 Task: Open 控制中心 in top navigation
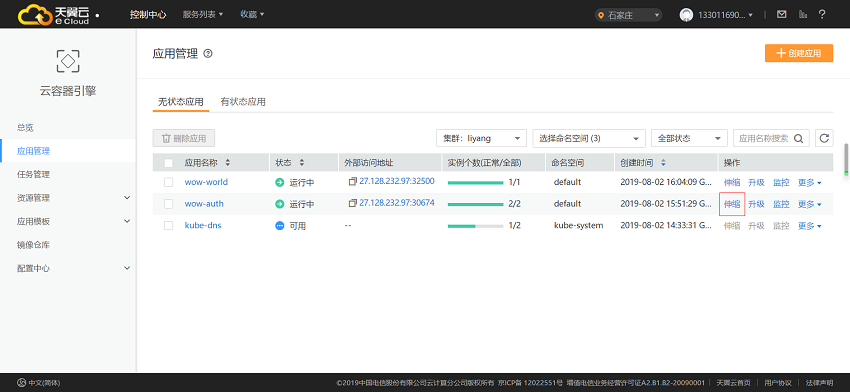coord(148,15)
